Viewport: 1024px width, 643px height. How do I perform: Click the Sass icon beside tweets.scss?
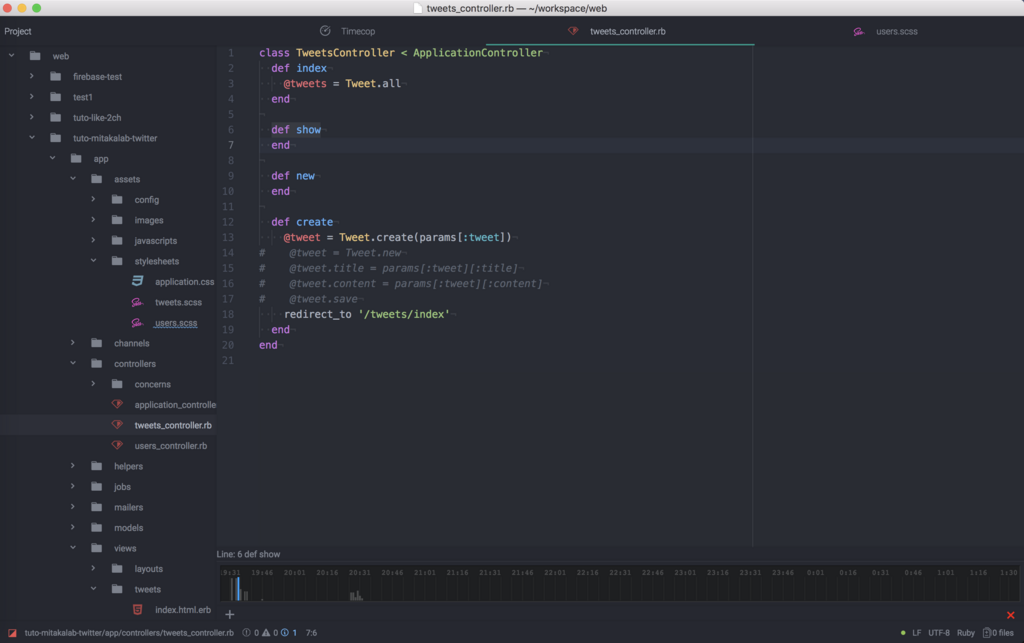click(137, 302)
